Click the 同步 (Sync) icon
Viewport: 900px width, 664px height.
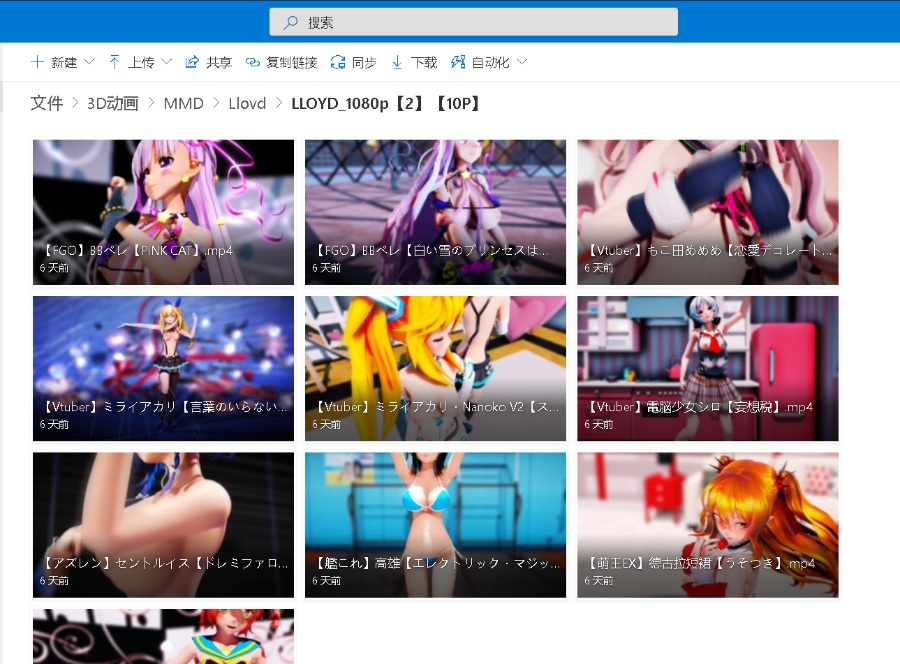pyautogui.click(x=339, y=62)
